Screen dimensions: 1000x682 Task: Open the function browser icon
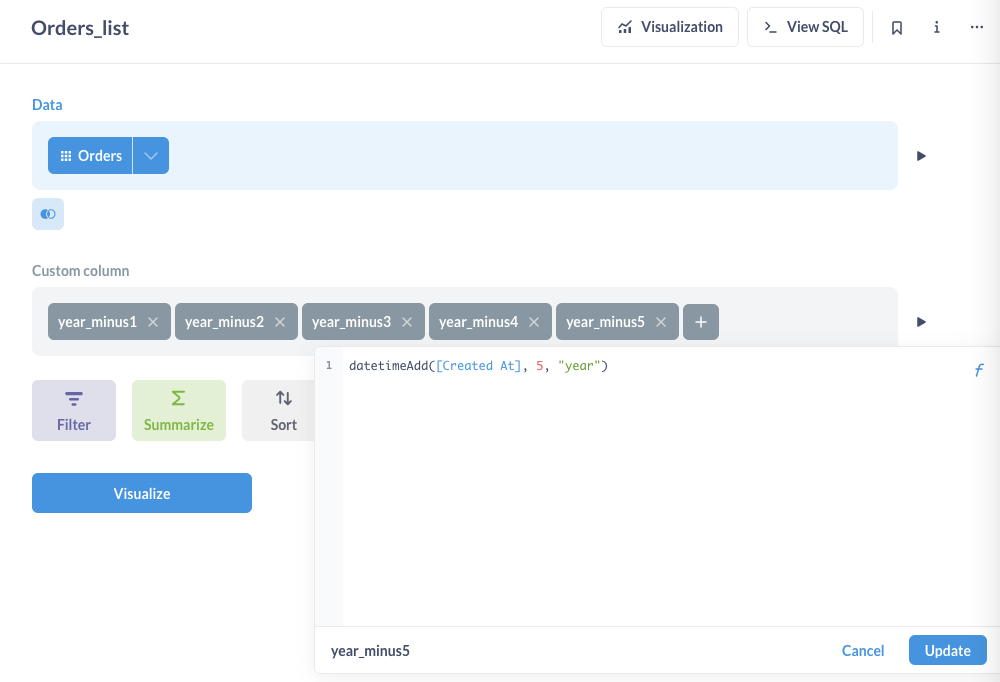point(978,370)
